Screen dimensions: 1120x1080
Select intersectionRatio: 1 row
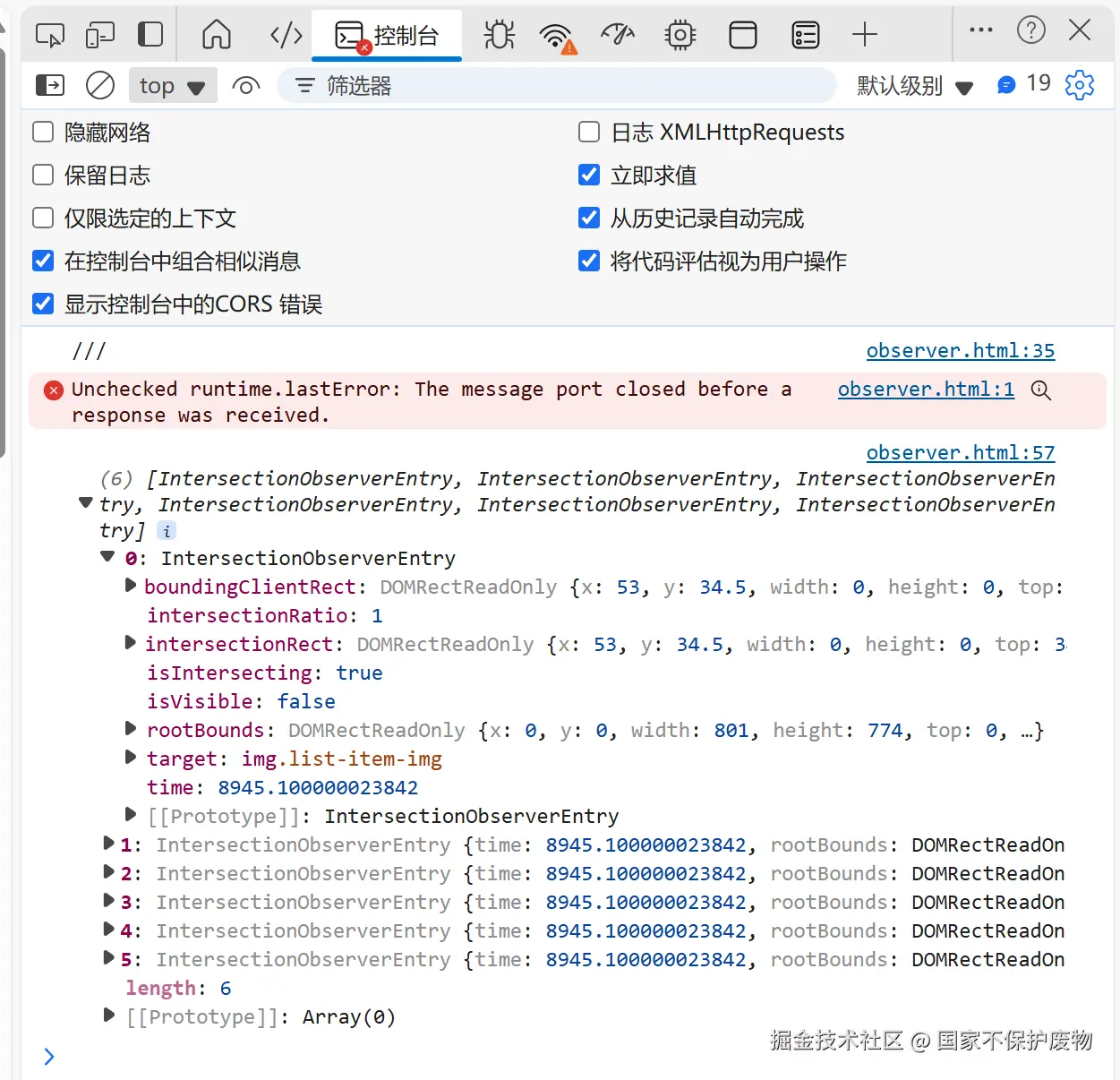(265, 616)
